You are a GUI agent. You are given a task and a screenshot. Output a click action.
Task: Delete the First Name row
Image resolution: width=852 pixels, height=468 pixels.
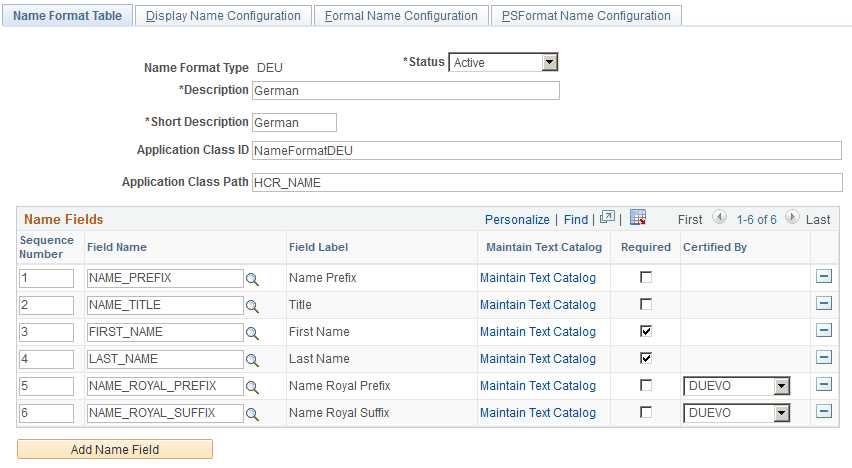824,330
